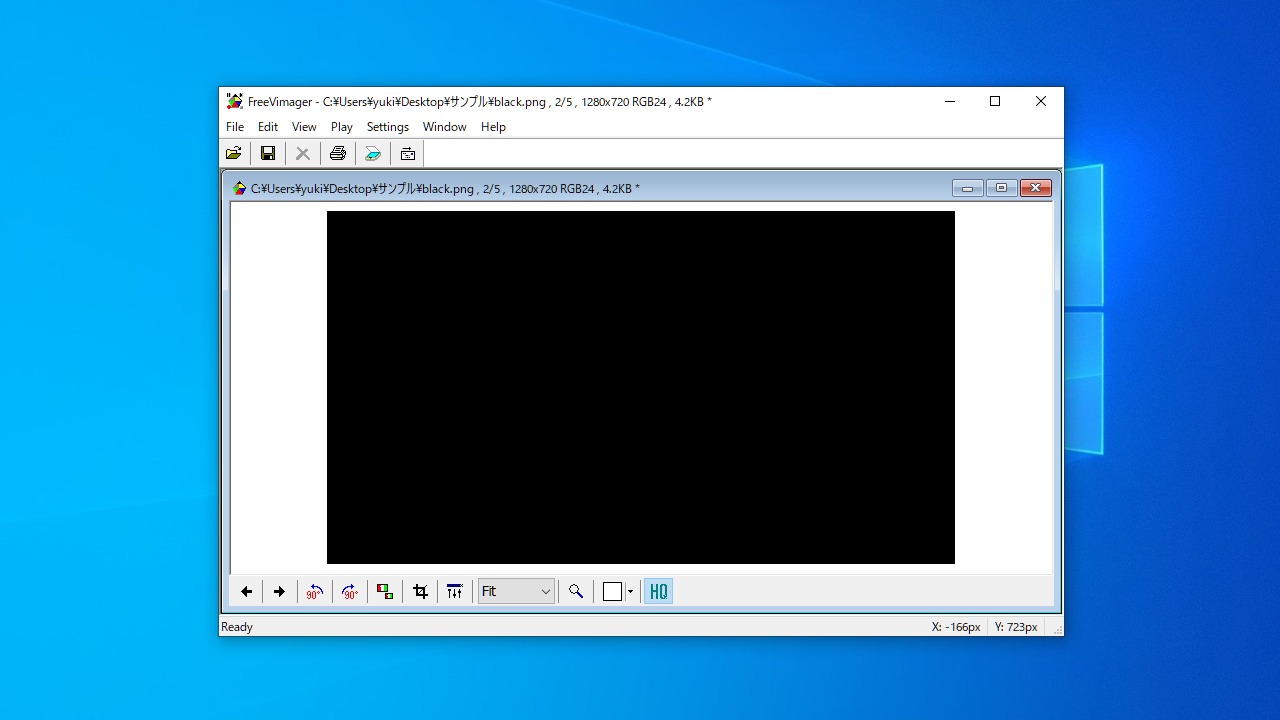The height and width of the screenshot is (720, 1280).
Task: Save the image with floppy disk icon
Action: (268, 153)
